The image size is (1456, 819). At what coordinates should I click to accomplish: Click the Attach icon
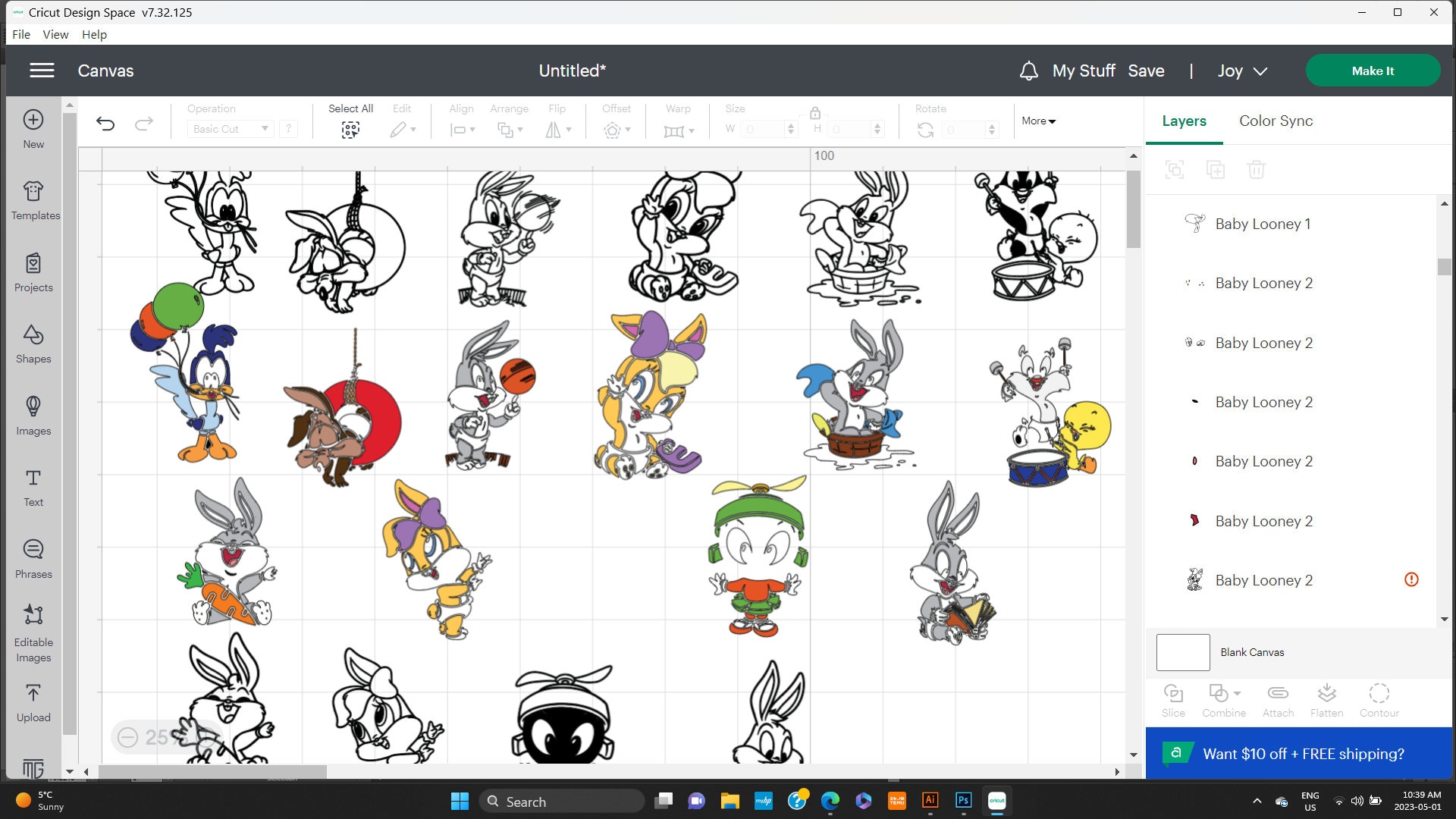(x=1278, y=698)
